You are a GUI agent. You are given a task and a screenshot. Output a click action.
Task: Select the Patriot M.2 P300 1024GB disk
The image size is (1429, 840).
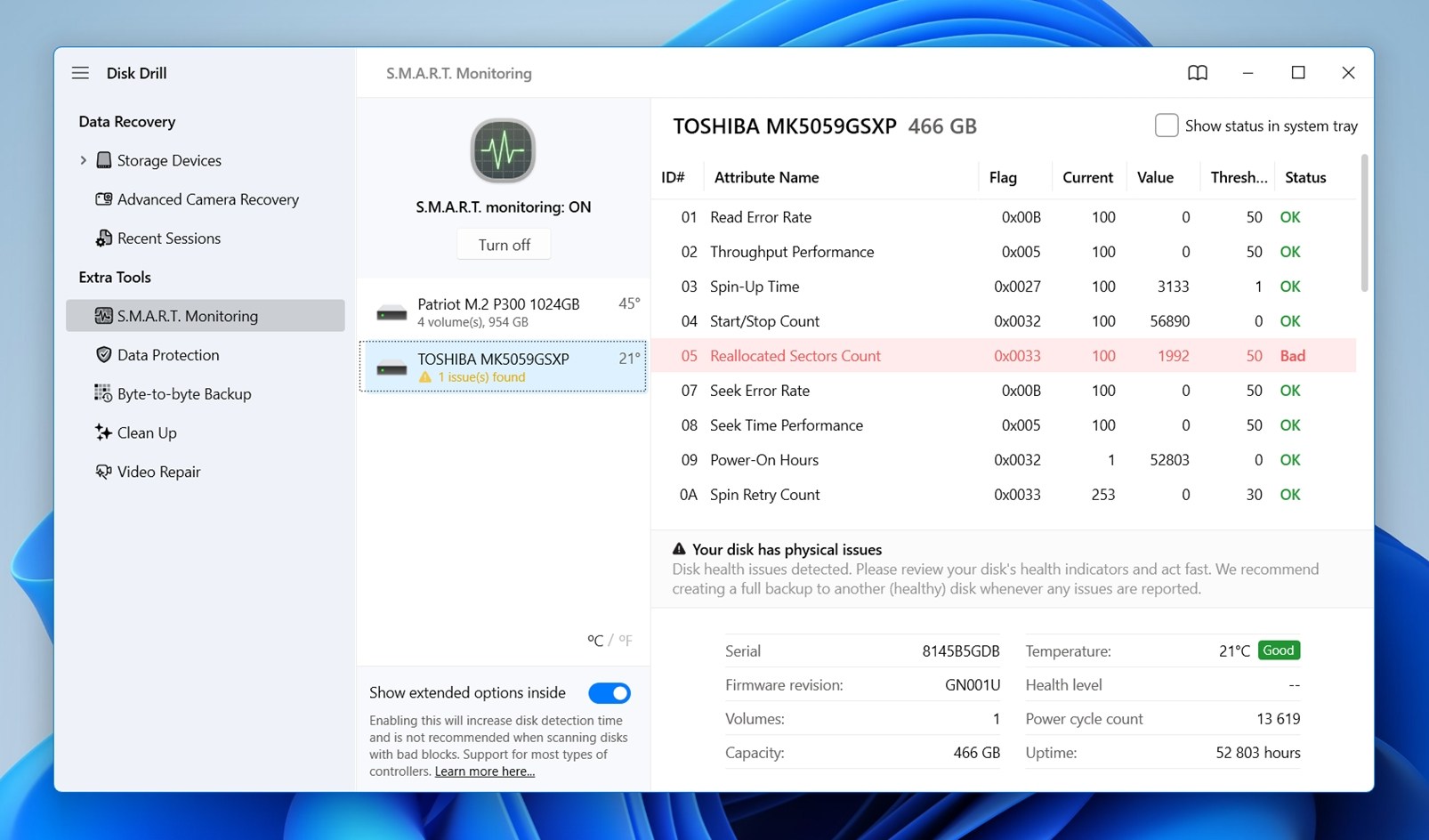(x=503, y=312)
